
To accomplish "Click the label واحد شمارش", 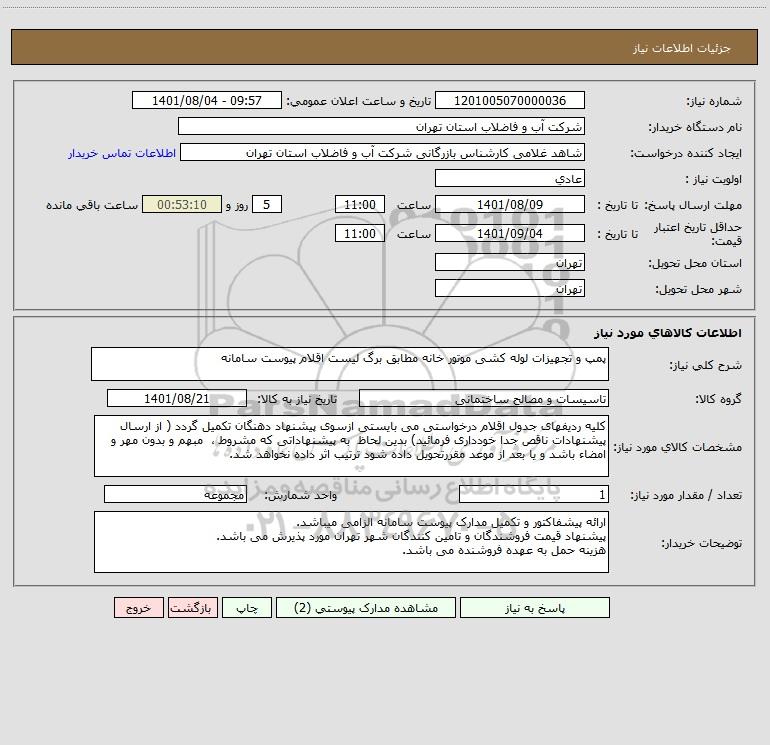I will (301, 496).
